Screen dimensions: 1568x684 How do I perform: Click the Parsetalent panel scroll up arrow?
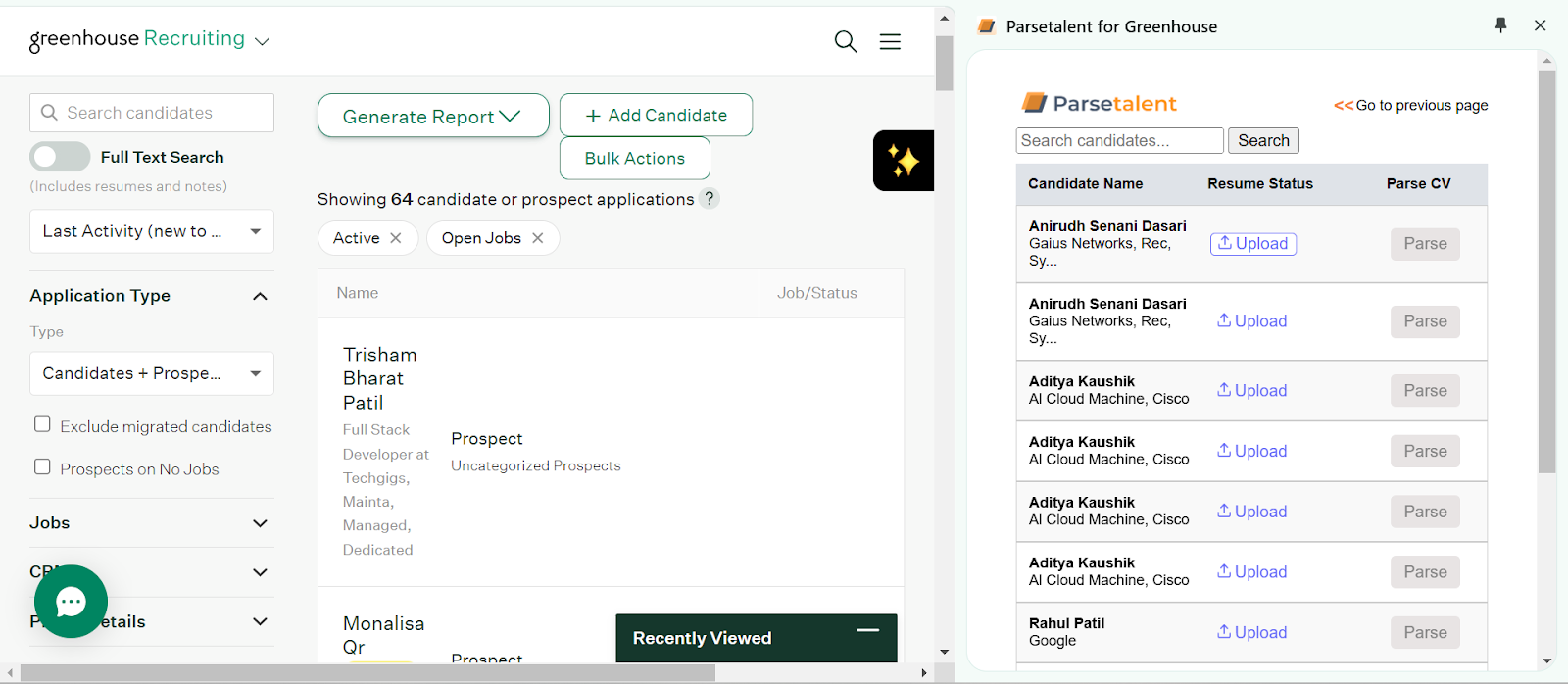(1547, 61)
